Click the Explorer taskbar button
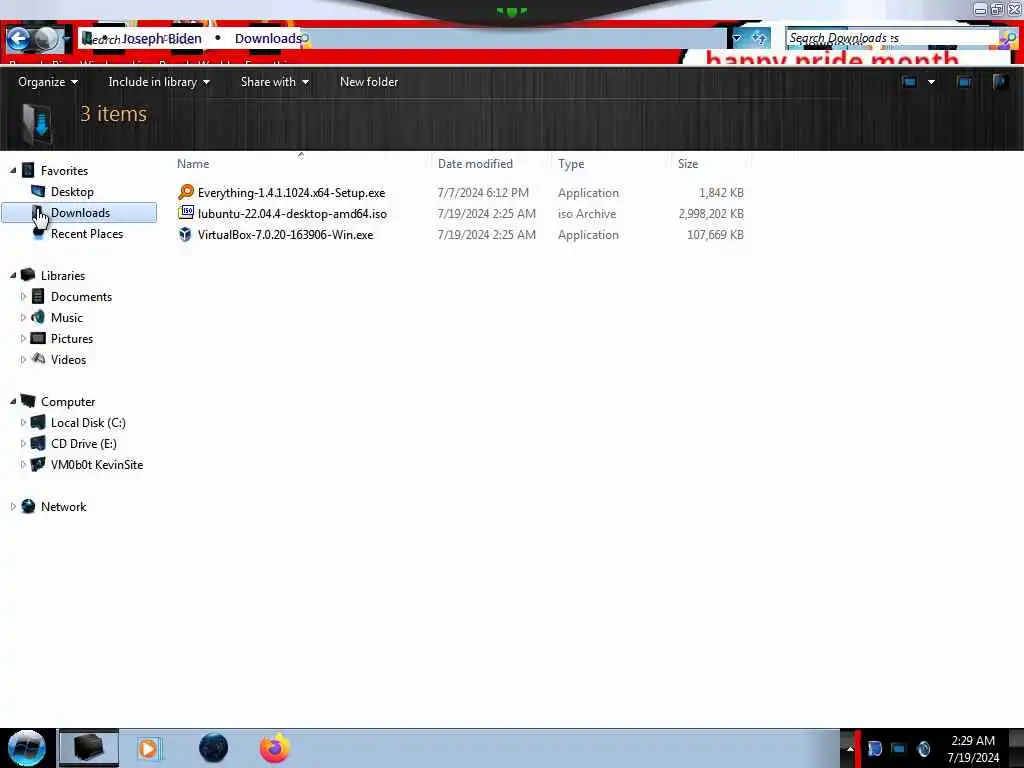 89,748
